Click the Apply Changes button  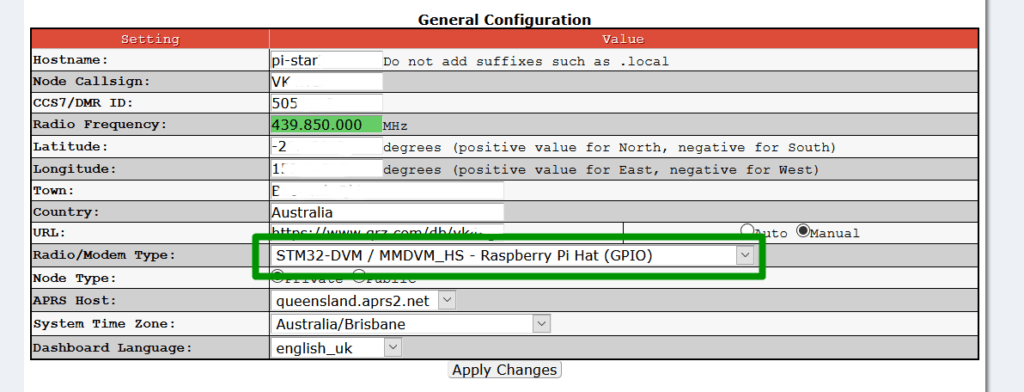505,370
